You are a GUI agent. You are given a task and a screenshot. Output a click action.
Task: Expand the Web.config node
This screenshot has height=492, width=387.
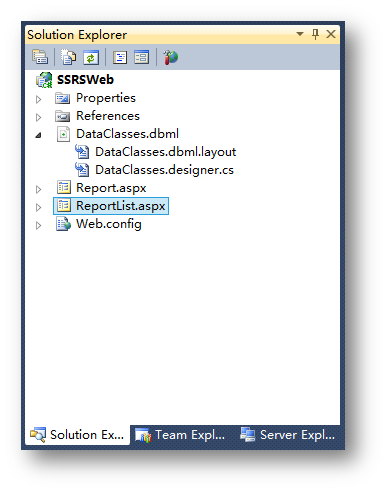pos(39,225)
